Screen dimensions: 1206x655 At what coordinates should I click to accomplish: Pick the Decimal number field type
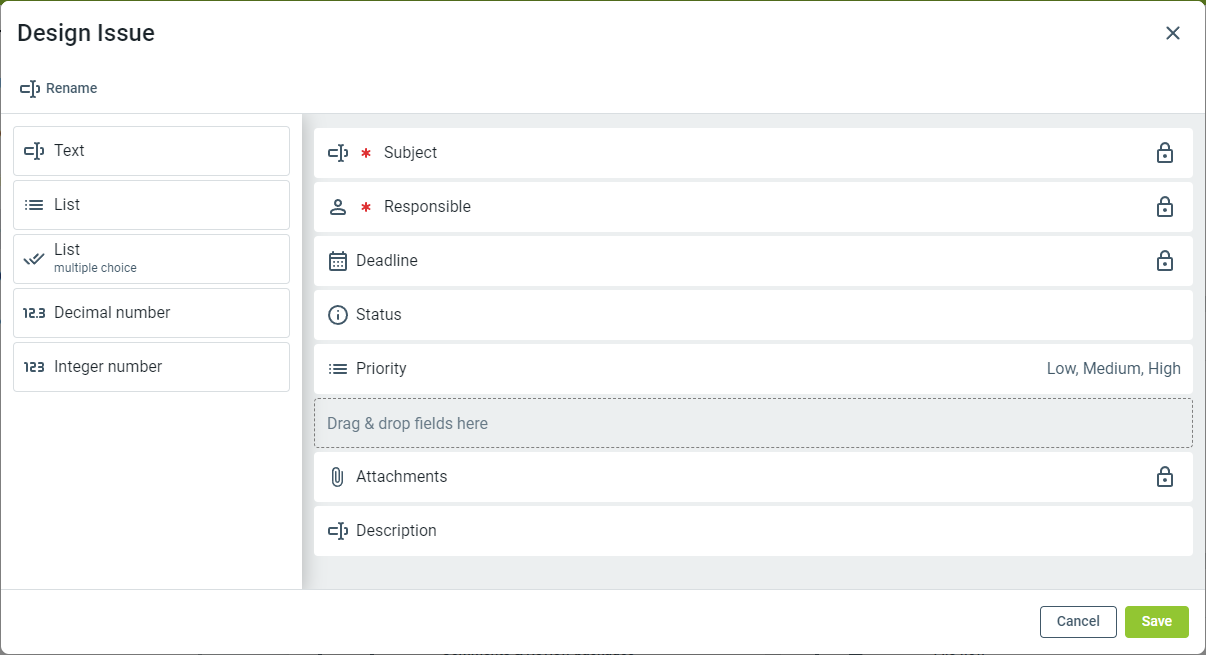tap(151, 313)
